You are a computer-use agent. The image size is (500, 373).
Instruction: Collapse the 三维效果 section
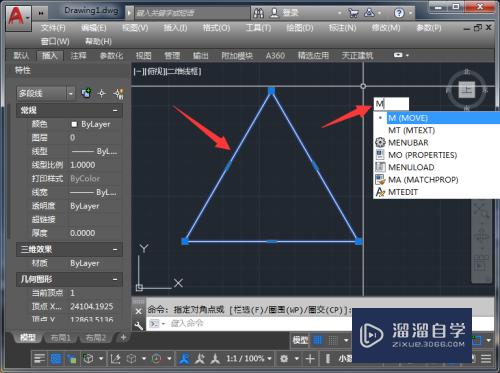pos(115,249)
